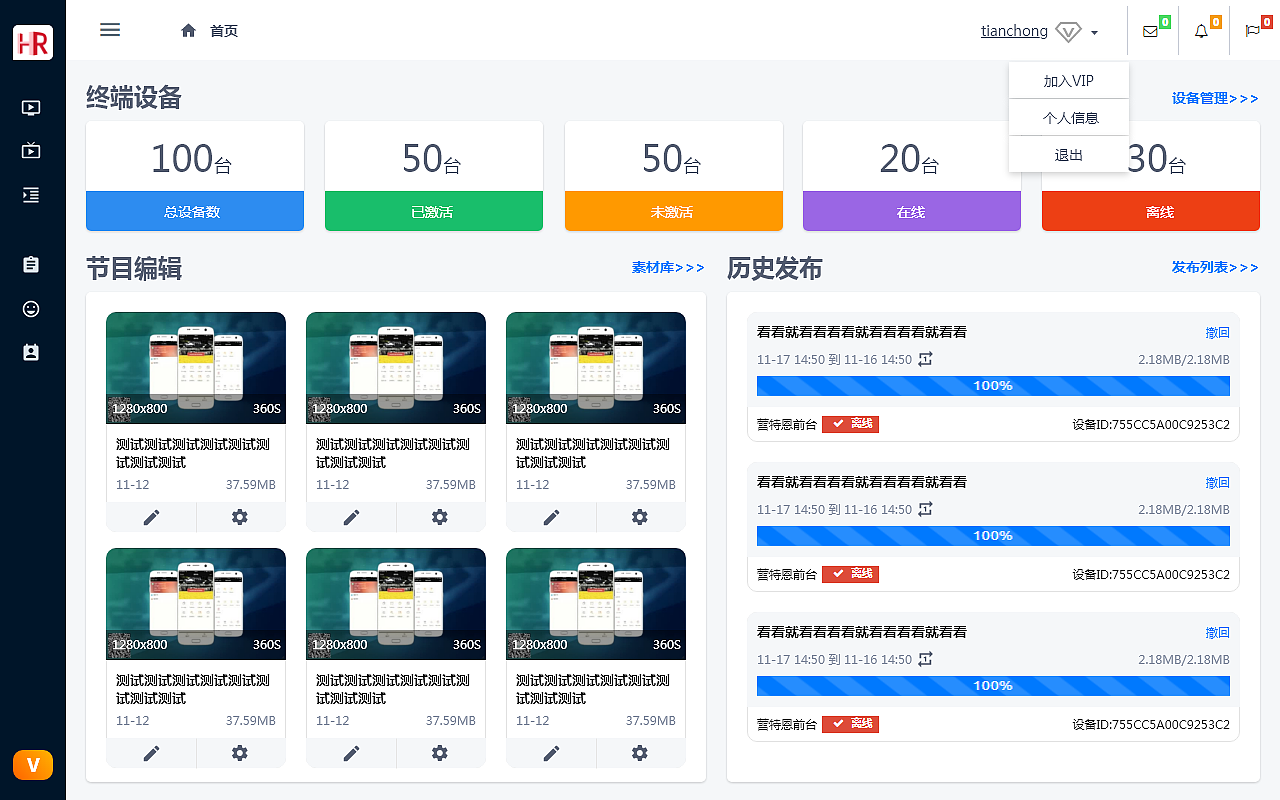Open the clipboard tasks icon in sidebar

point(31,264)
